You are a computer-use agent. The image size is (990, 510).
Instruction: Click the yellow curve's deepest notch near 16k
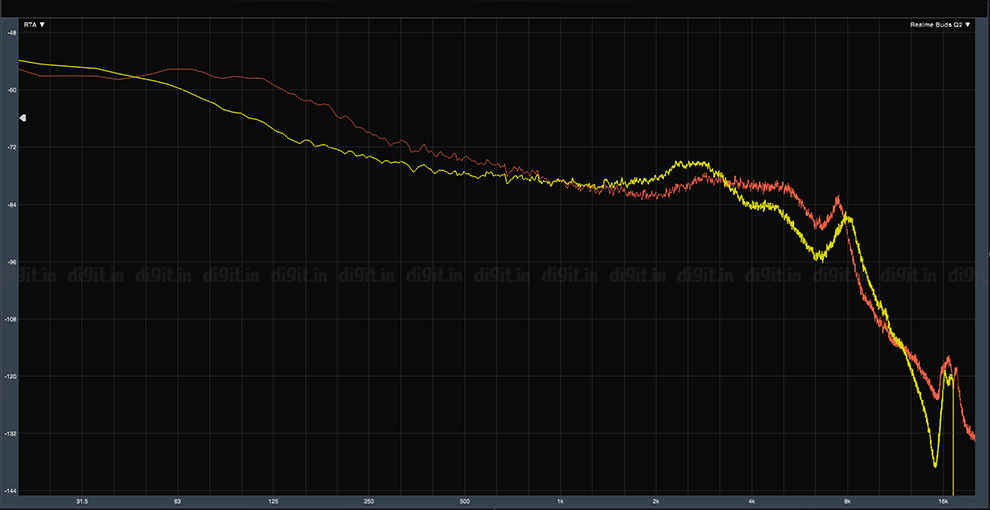[x=935, y=465]
